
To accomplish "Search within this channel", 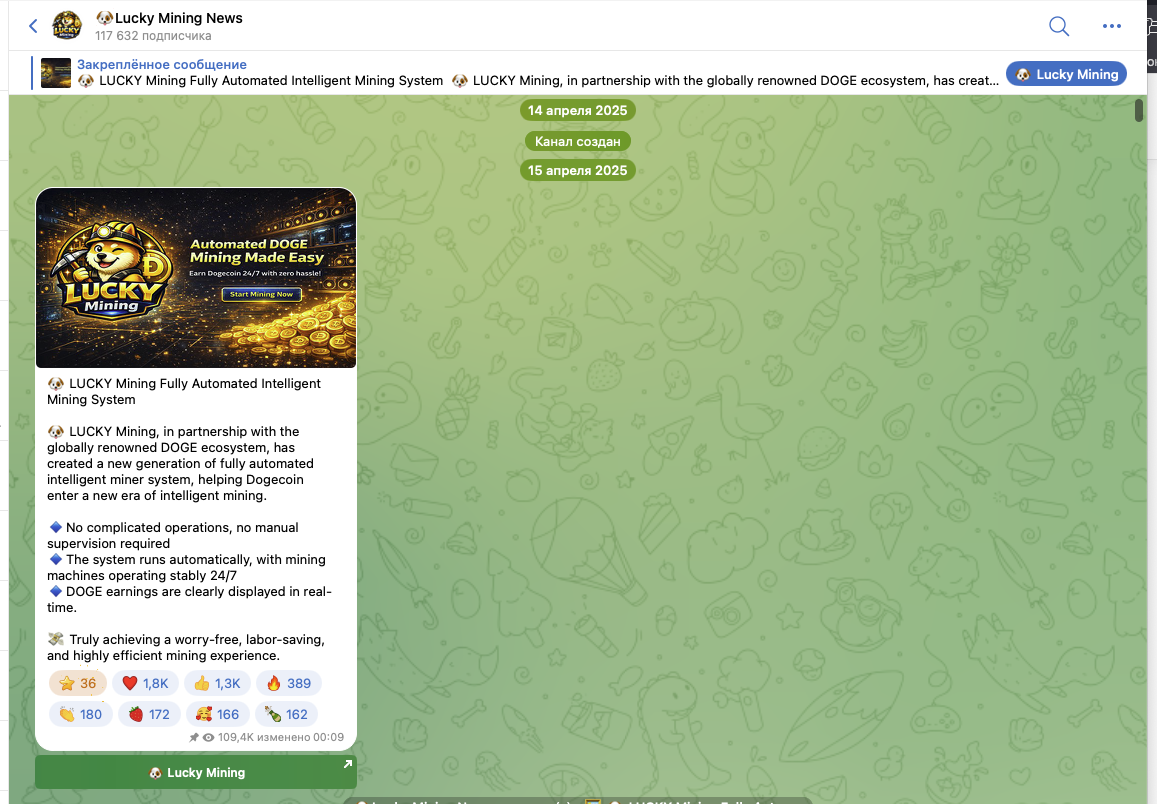I will 1059,26.
